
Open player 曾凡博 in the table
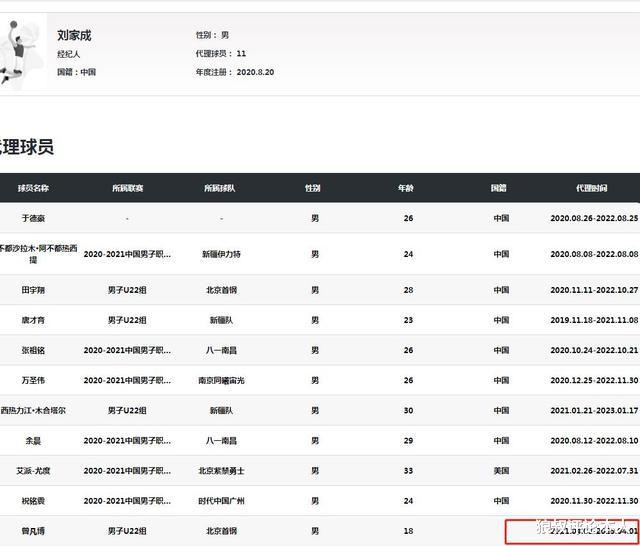click(x=33, y=531)
